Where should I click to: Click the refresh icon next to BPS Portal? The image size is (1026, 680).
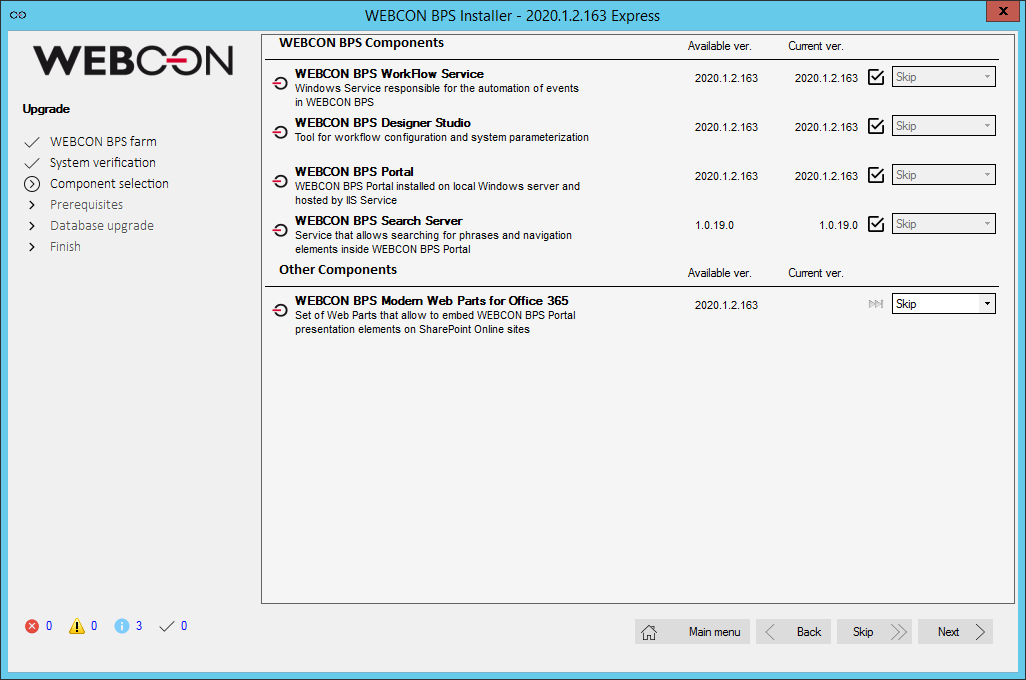280,181
